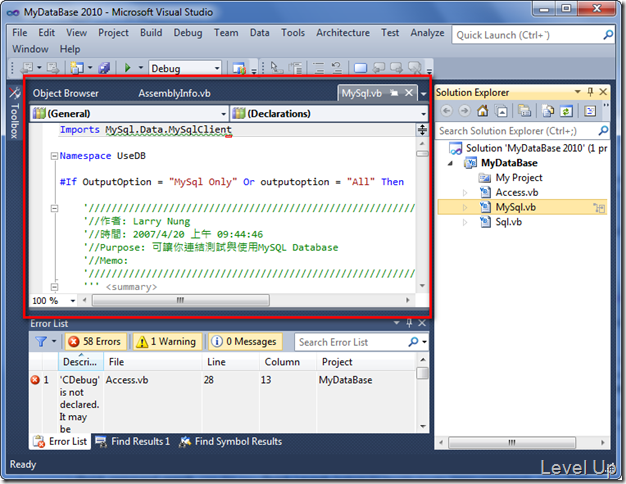Open the Toolbox side panel
Viewport: 626px width, 484px height.
15,113
